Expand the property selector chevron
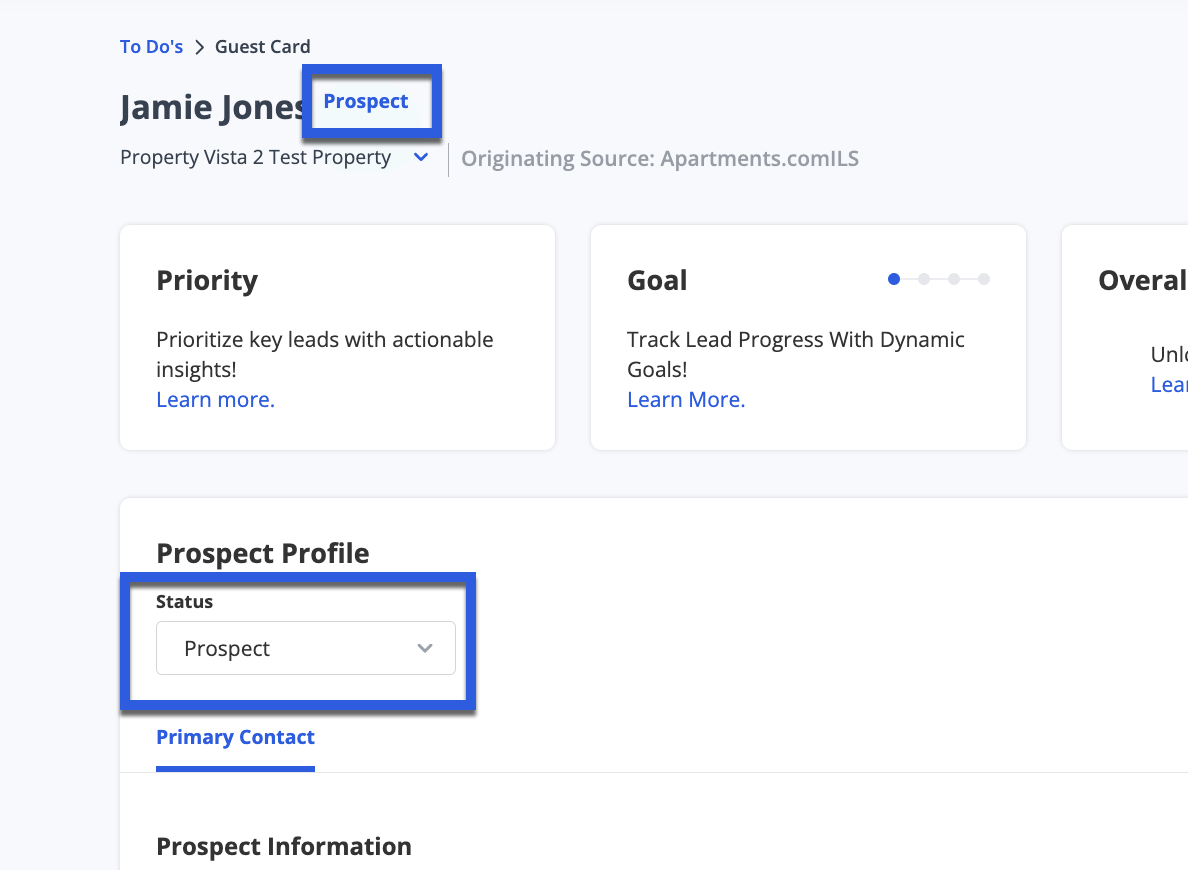Viewport: 1188px width, 870px height. point(421,158)
